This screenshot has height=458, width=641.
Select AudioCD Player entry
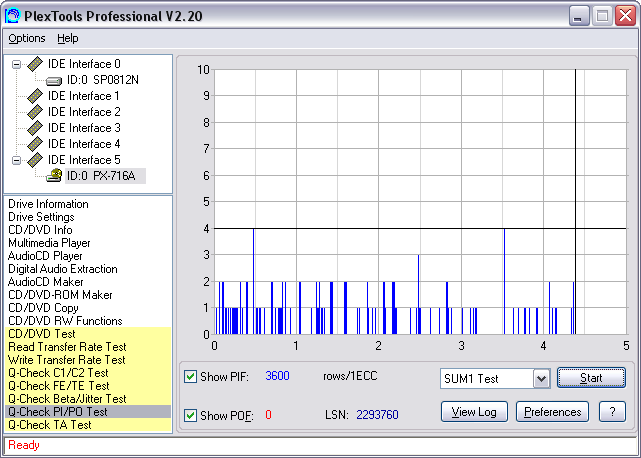45,256
